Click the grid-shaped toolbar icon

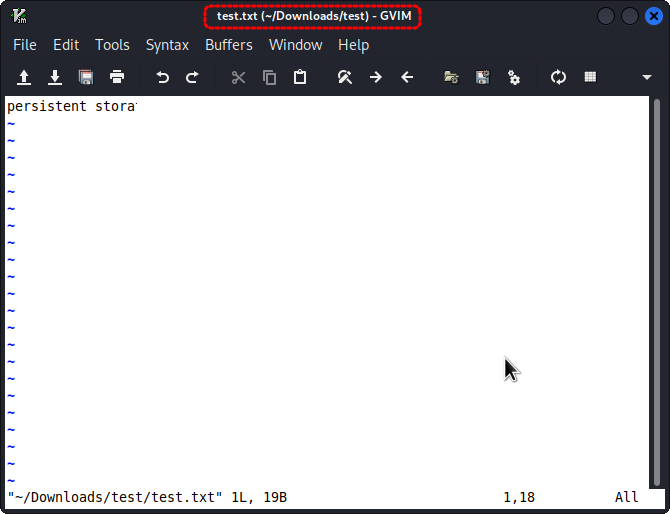coord(590,77)
